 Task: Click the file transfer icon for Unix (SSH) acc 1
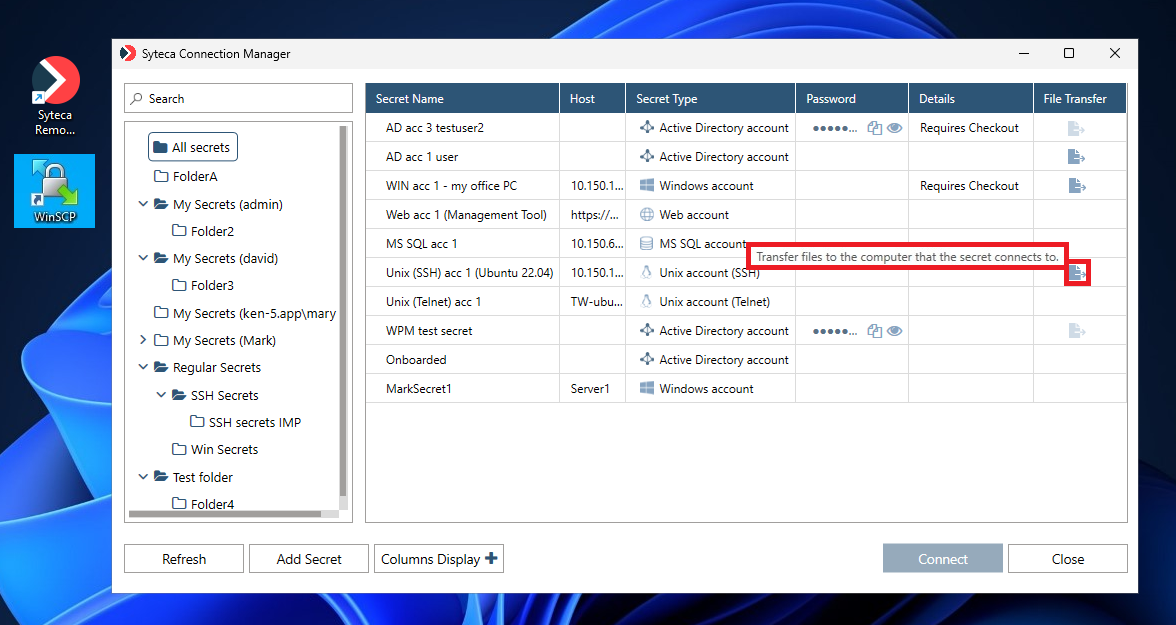(1077, 272)
